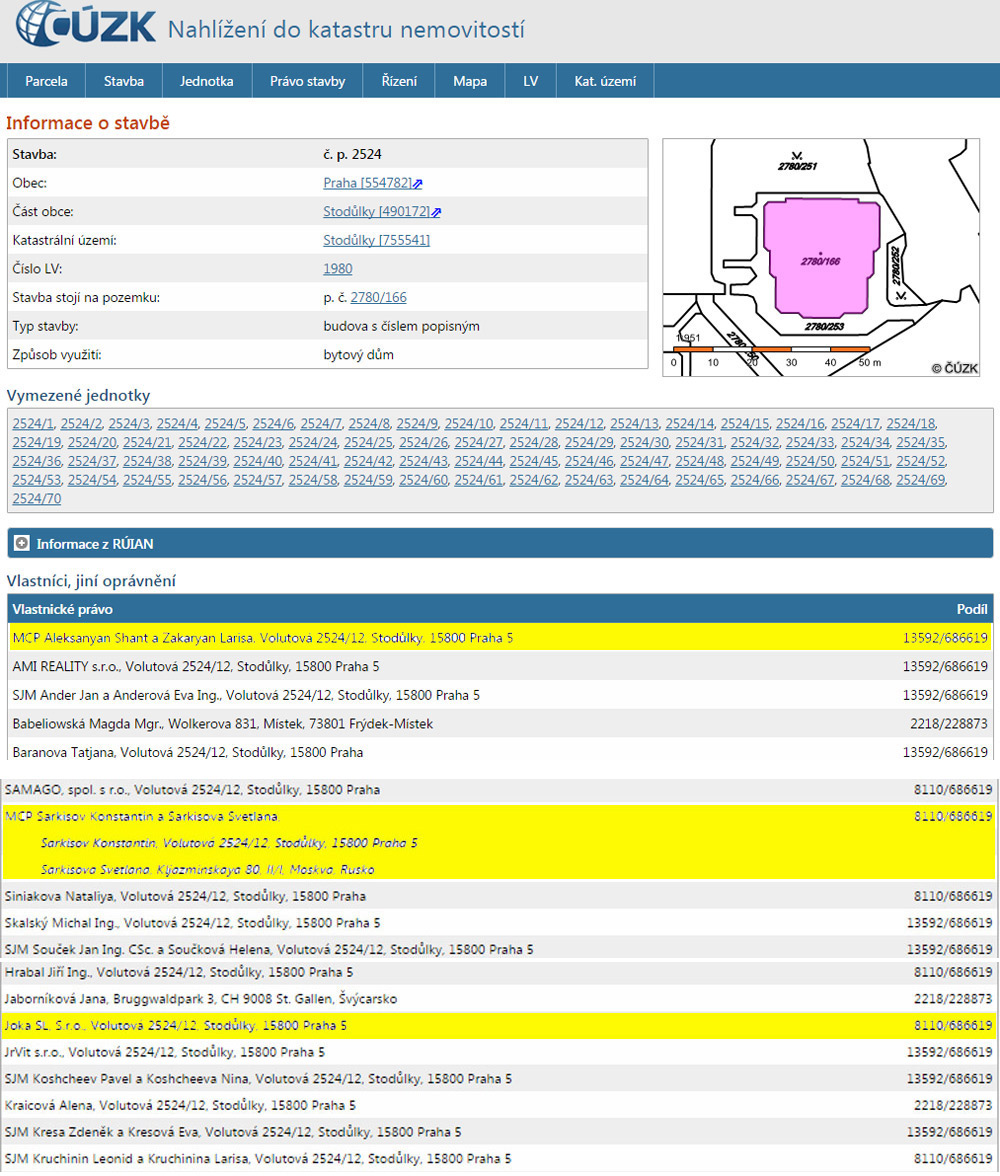This screenshot has height=1176, width=1000.
Task: Select the SJM Koshcheev Pavel row
Action: pyautogui.click(x=499, y=1078)
